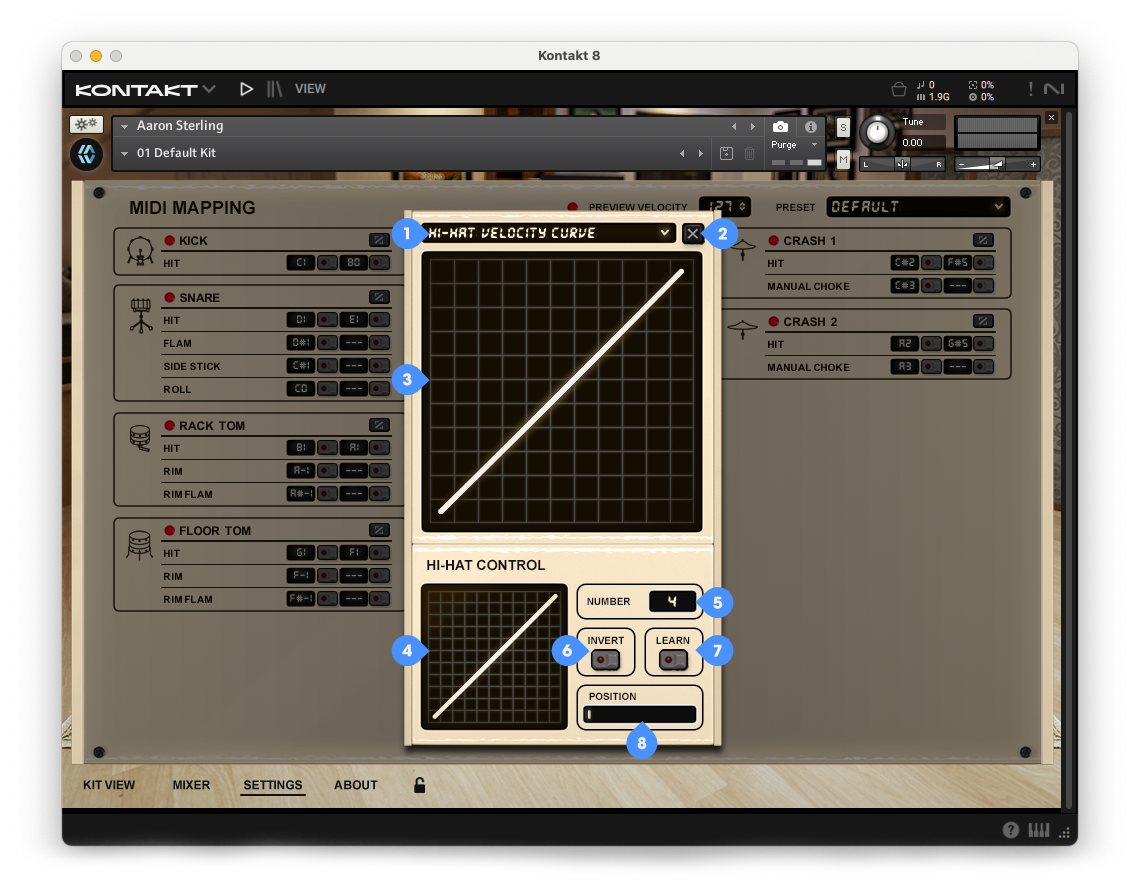Open the instrument info icon

[811, 127]
